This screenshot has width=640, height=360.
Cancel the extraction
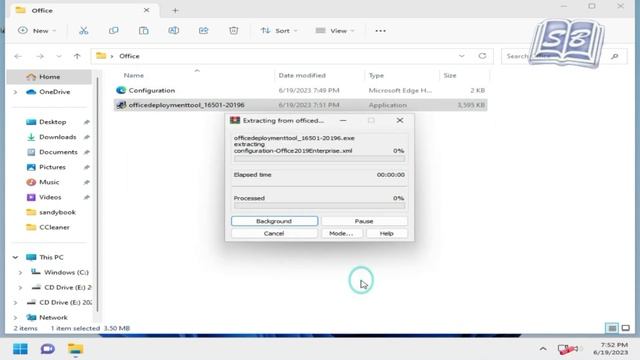[274, 233]
